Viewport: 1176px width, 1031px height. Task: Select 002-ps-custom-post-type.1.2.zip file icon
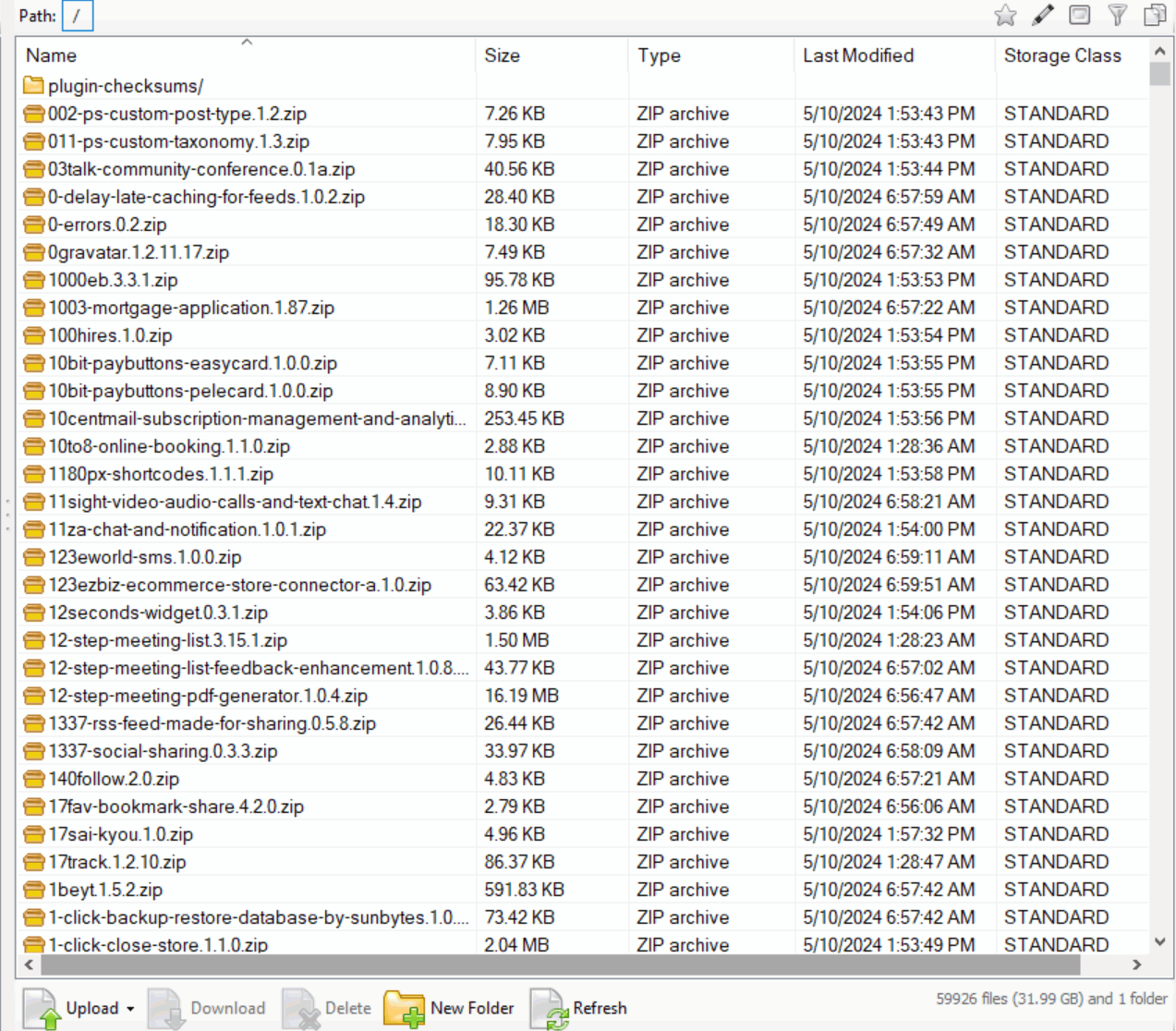[34, 114]
